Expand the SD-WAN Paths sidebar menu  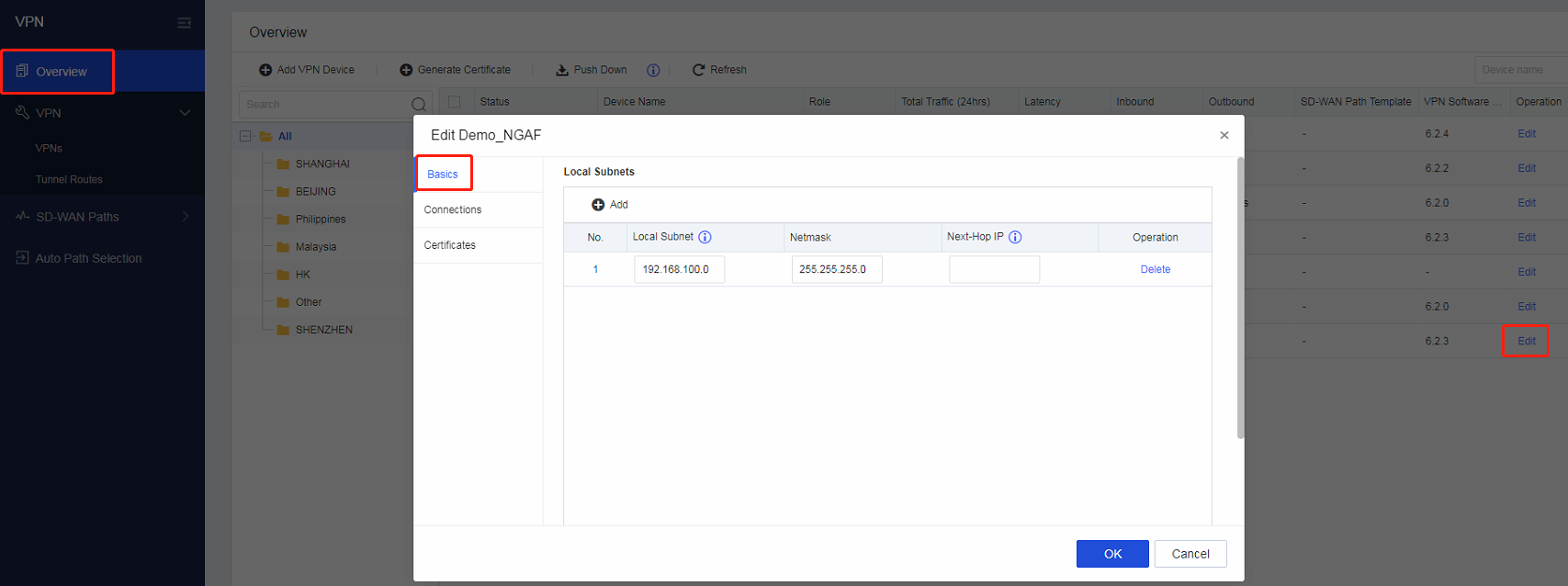point(185,217)
